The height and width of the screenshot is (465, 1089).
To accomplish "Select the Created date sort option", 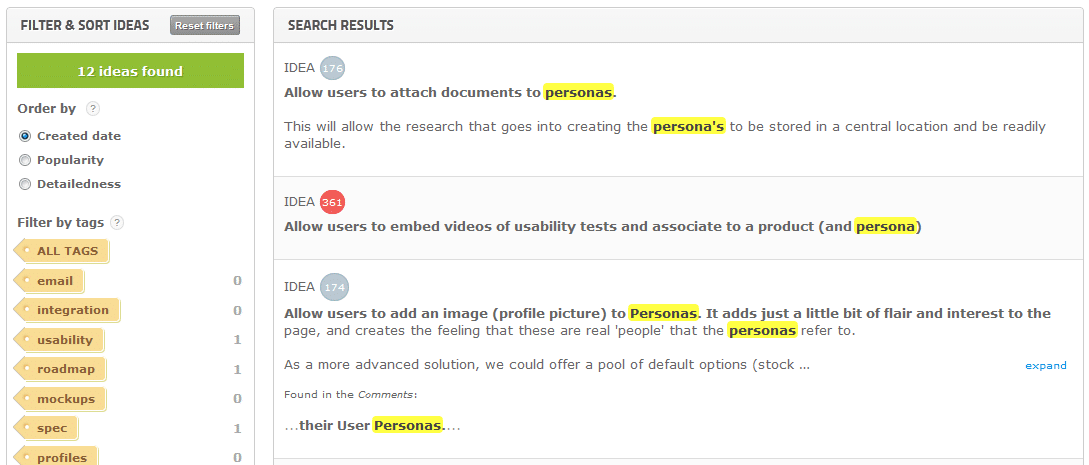I will click(25, 136).
